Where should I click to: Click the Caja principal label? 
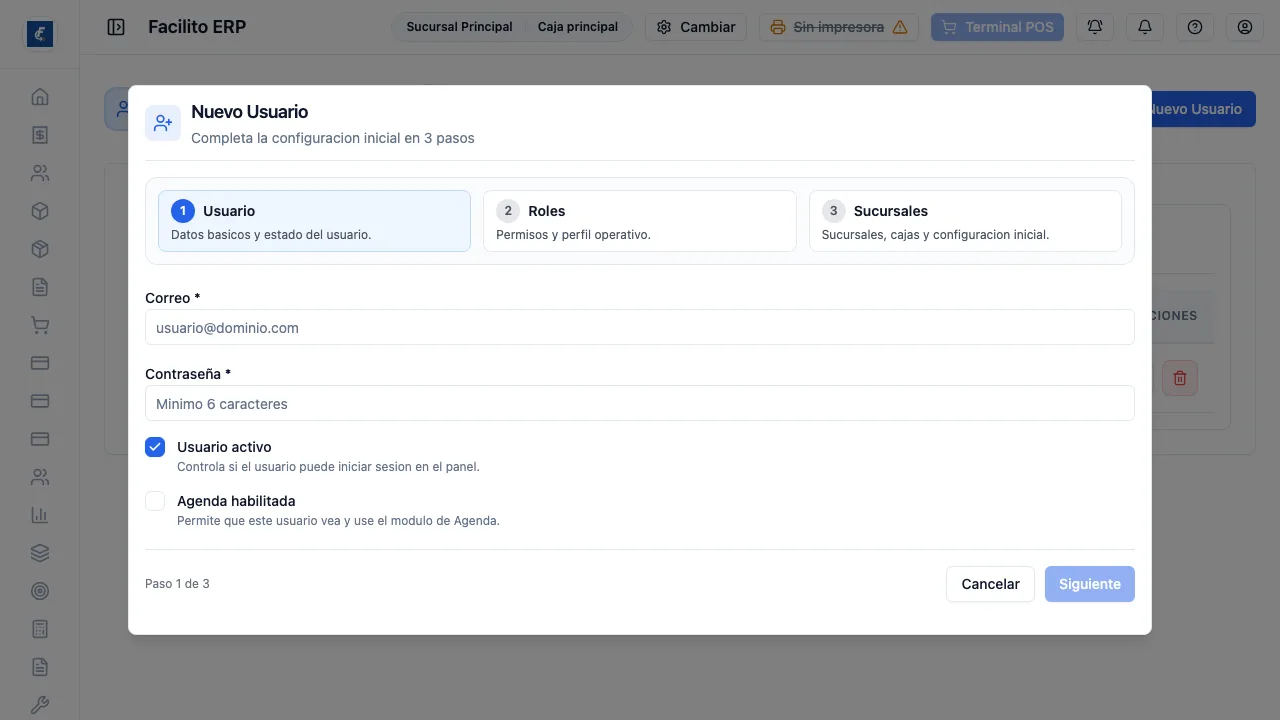click(x=578, y=27)
